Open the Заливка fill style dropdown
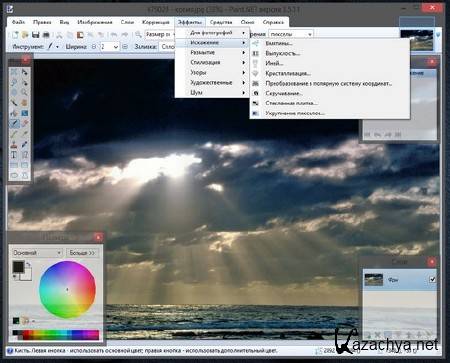The width and height of the screenshot is (450, 363). click(x=167, y=47)
